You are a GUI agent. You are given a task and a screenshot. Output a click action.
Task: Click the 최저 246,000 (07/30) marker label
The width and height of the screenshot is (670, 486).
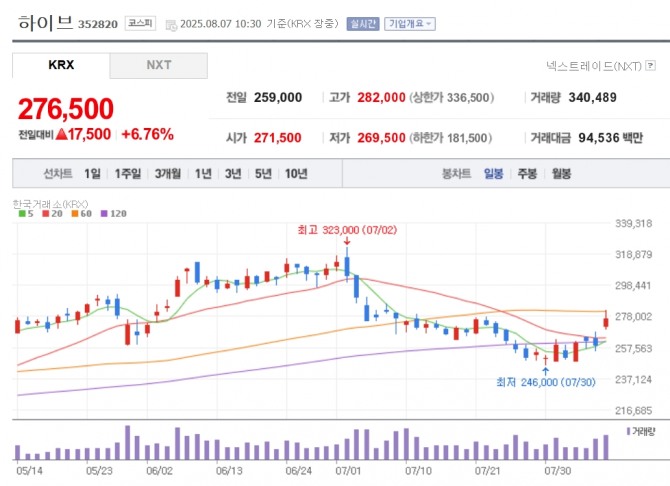pyautogui.click(x=546, y=382)
